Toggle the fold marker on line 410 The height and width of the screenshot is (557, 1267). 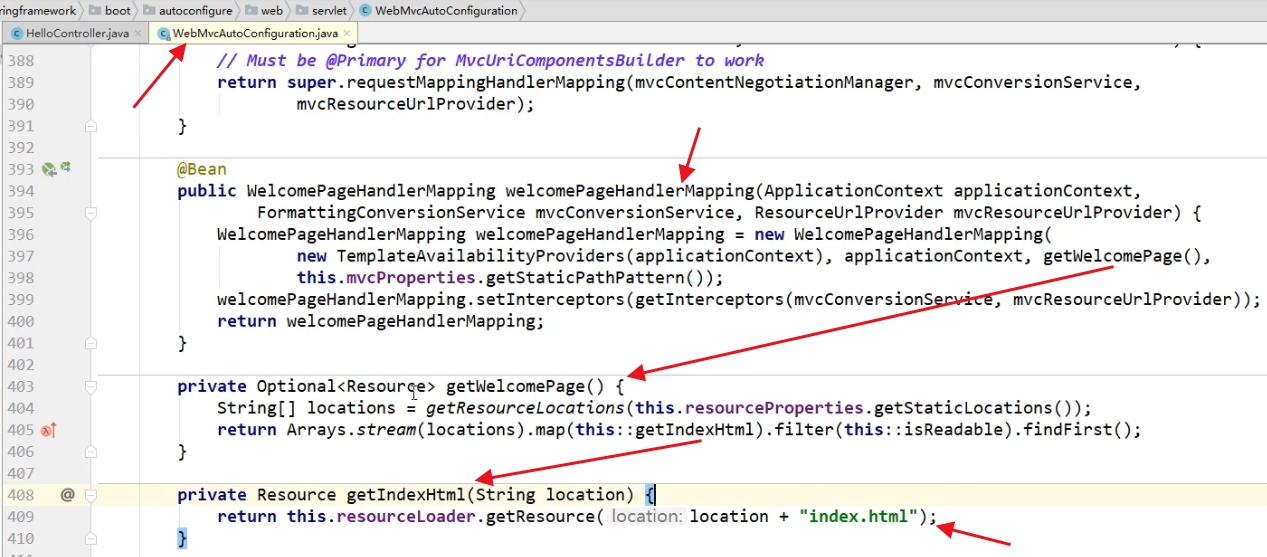pos(91,539)
